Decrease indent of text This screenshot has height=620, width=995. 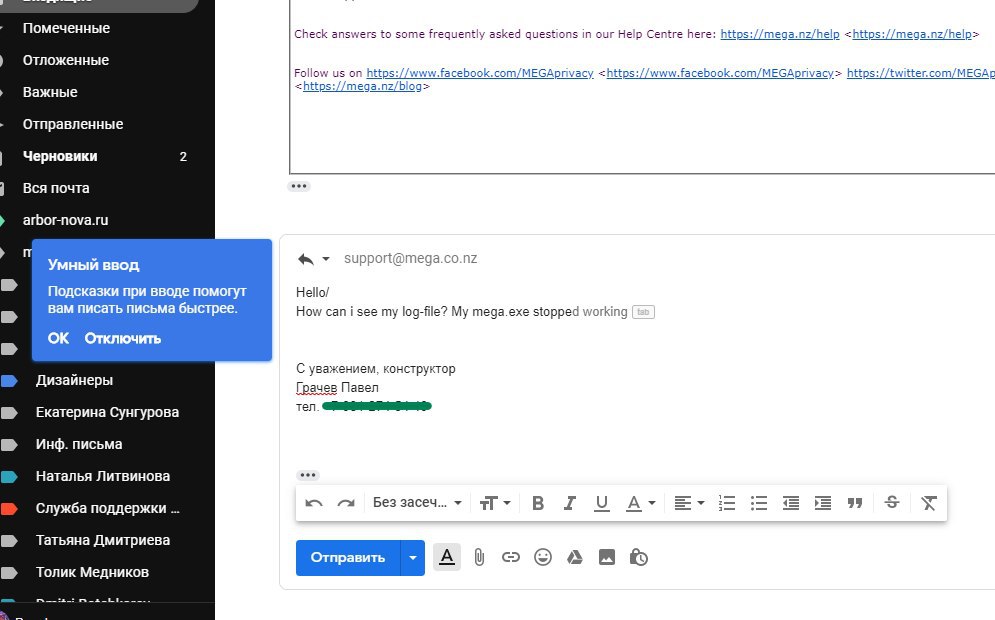tap(791, 503)
